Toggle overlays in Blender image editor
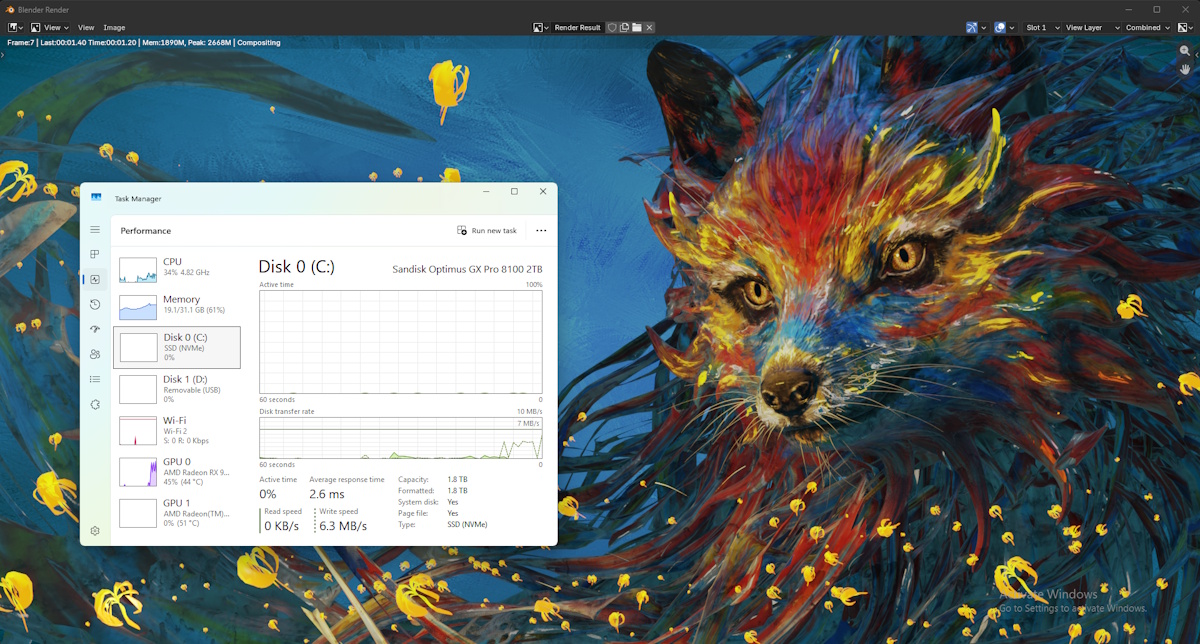Screen dimensions: 1200x644 tap(1000, 27)
